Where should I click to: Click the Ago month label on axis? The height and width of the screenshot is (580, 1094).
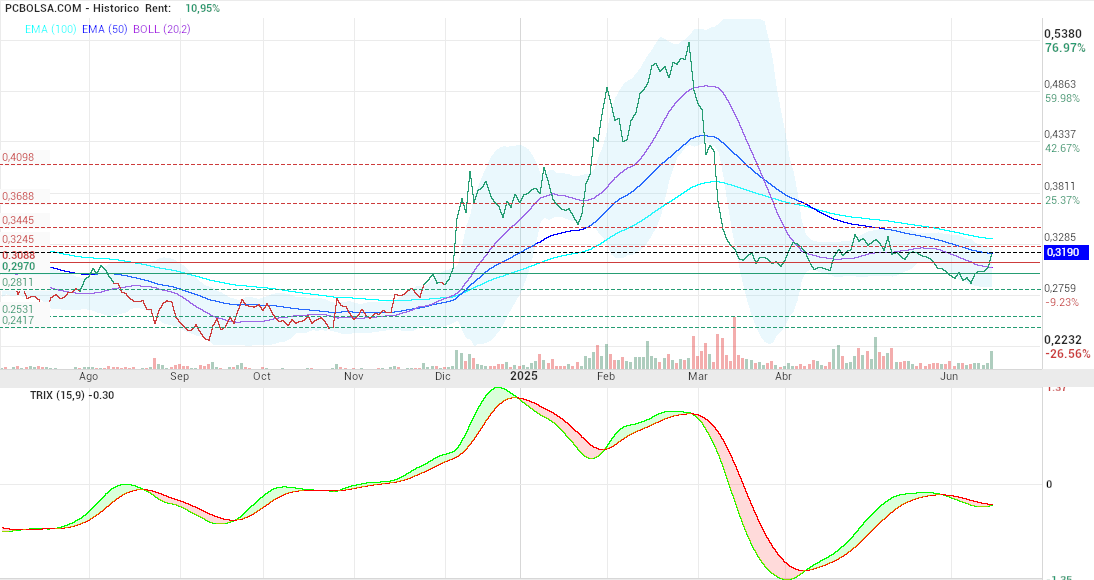click(x=89, y=376)
